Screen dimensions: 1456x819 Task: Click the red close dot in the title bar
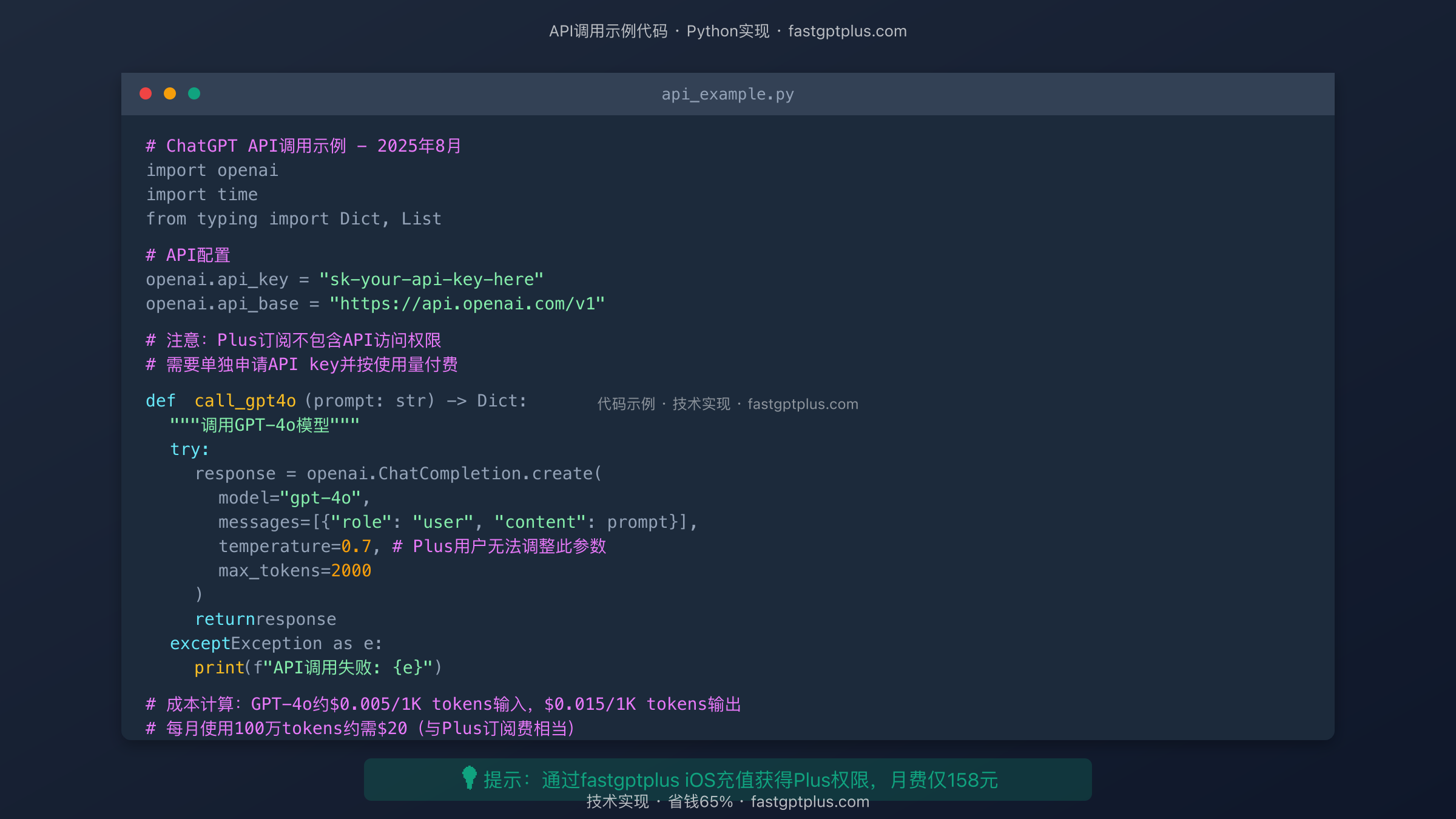pos(146,93)
